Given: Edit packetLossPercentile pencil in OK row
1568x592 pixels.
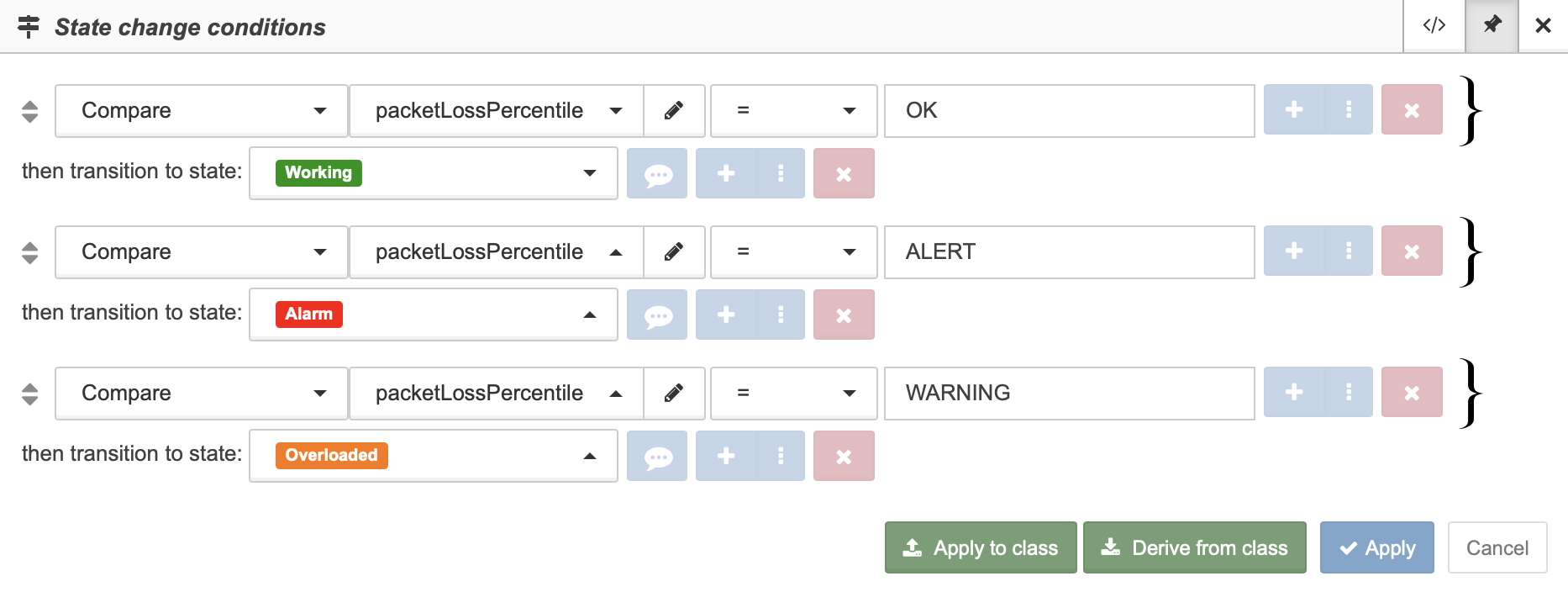Looking at the screenshot, I should (674, 110).
